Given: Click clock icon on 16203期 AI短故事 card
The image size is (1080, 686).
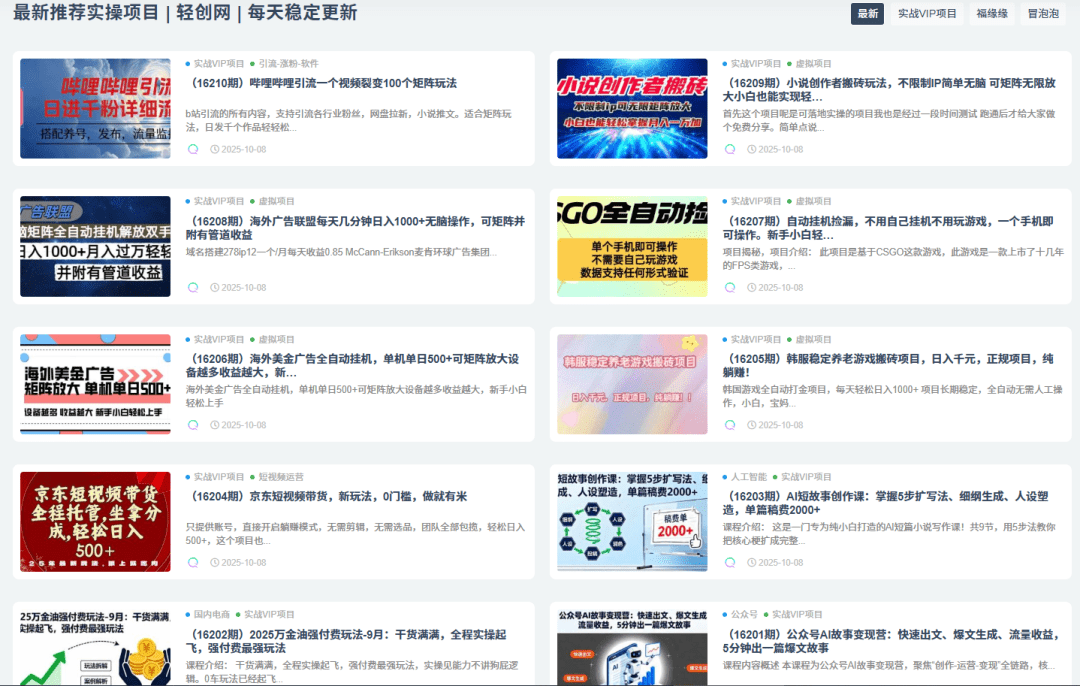Looking at the screenshot, I should (751, 562).
